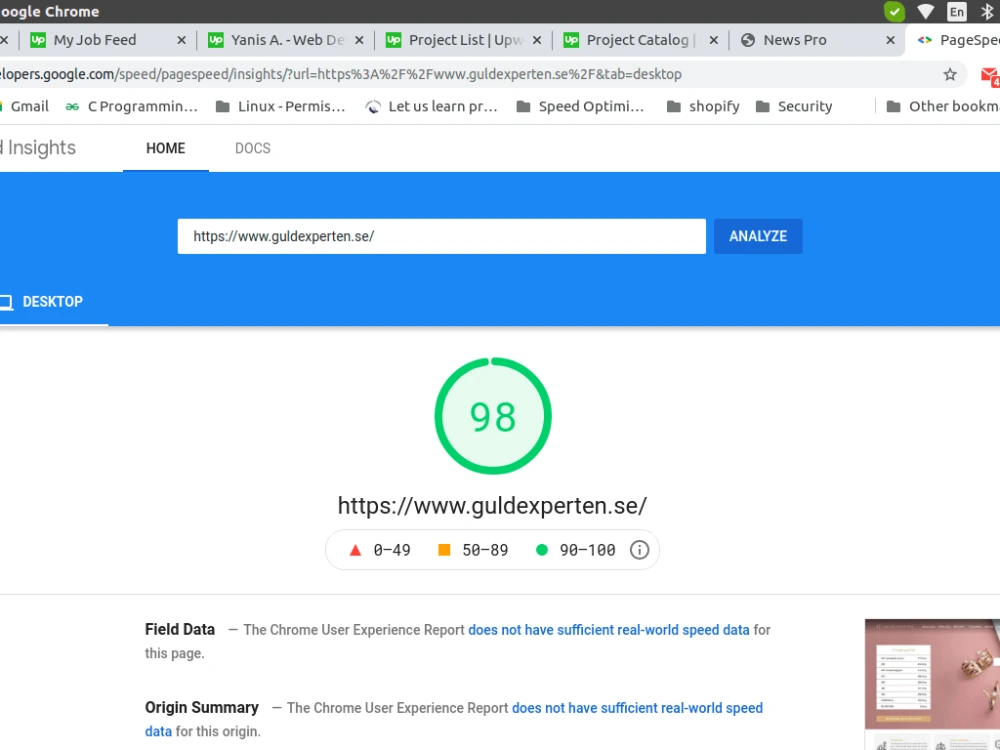Open the Linux - Permis... bookmark folder

(281, 107)
